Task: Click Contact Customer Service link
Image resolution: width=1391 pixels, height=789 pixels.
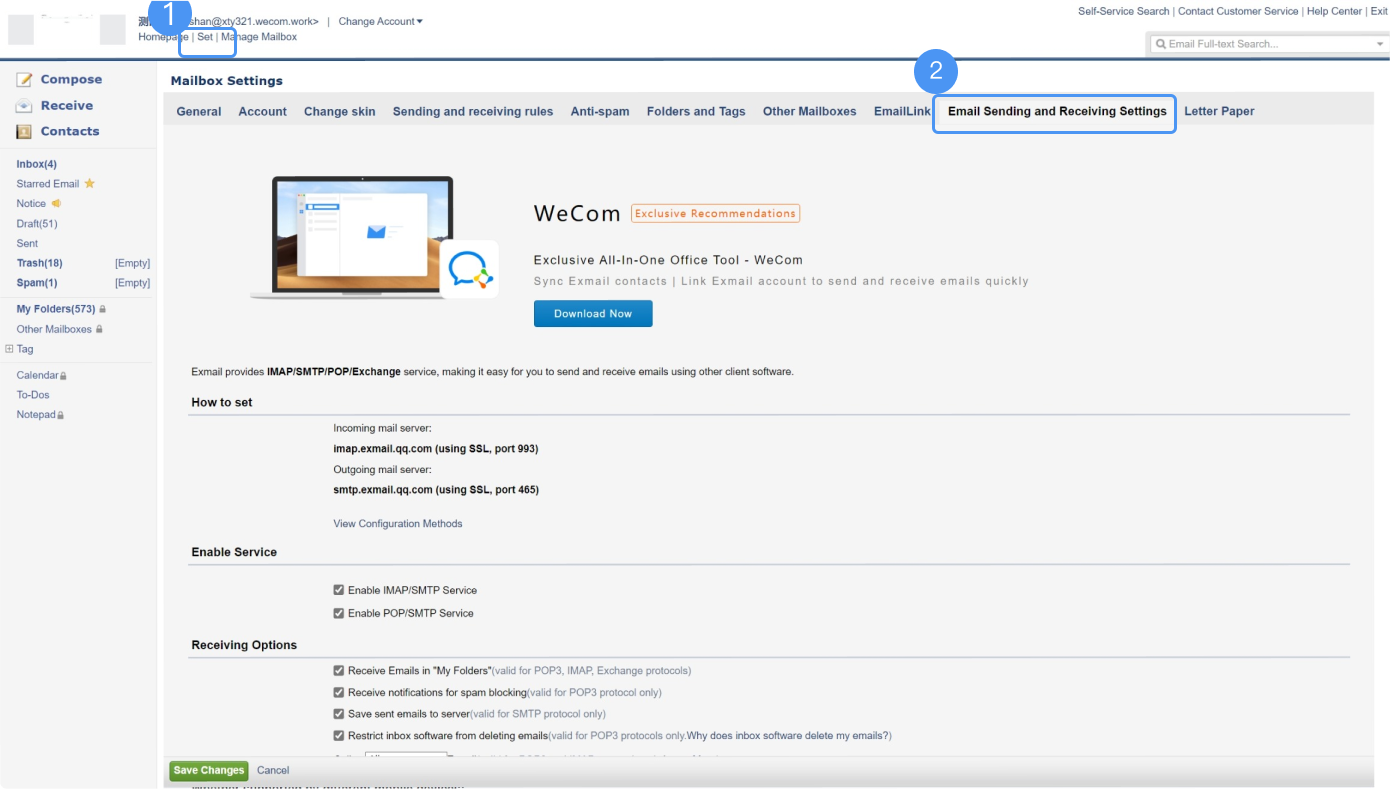Action: click(x=1238, y=11)
